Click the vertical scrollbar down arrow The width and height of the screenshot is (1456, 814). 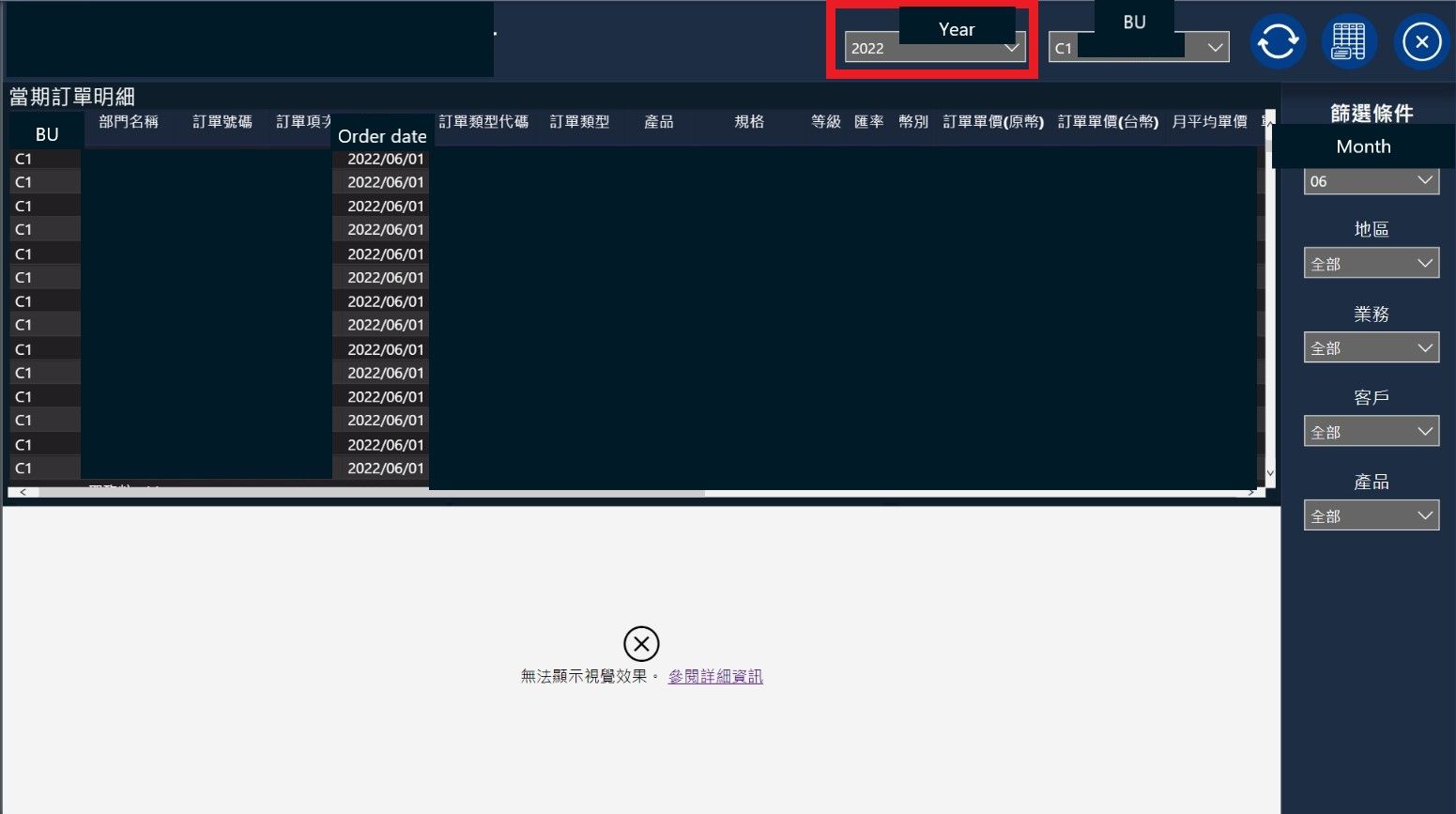click(x=1270, y=473)
